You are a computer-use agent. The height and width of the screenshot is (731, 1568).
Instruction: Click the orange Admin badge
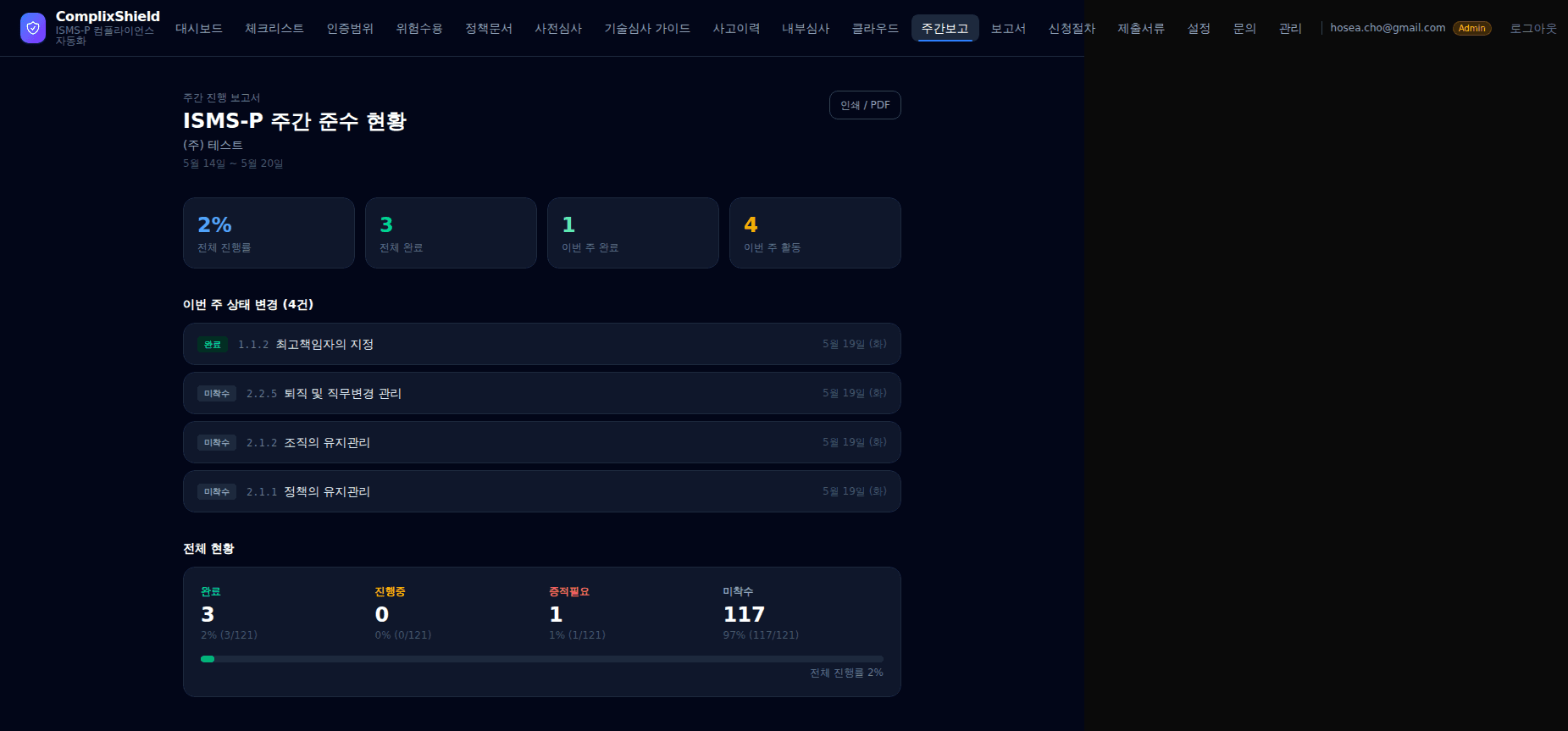coord(1471,28)
